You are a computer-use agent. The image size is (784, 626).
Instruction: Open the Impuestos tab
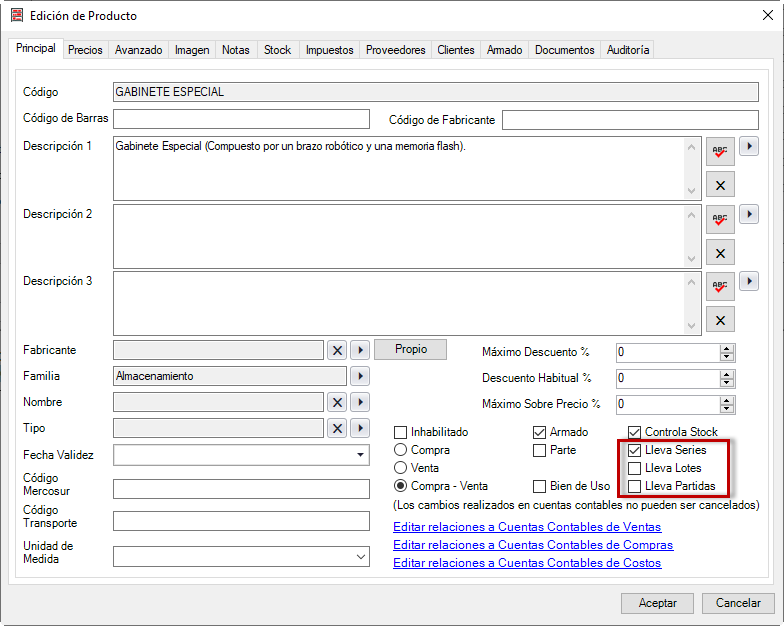[330, 50]
